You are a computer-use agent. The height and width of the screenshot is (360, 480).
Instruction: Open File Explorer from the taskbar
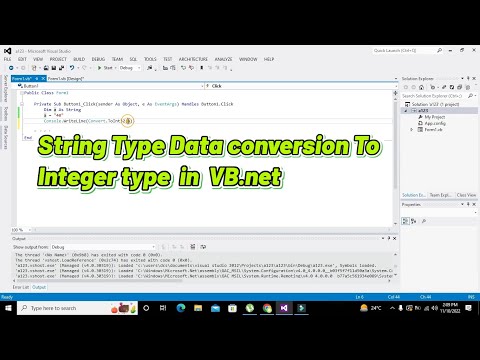pos(198,308)
